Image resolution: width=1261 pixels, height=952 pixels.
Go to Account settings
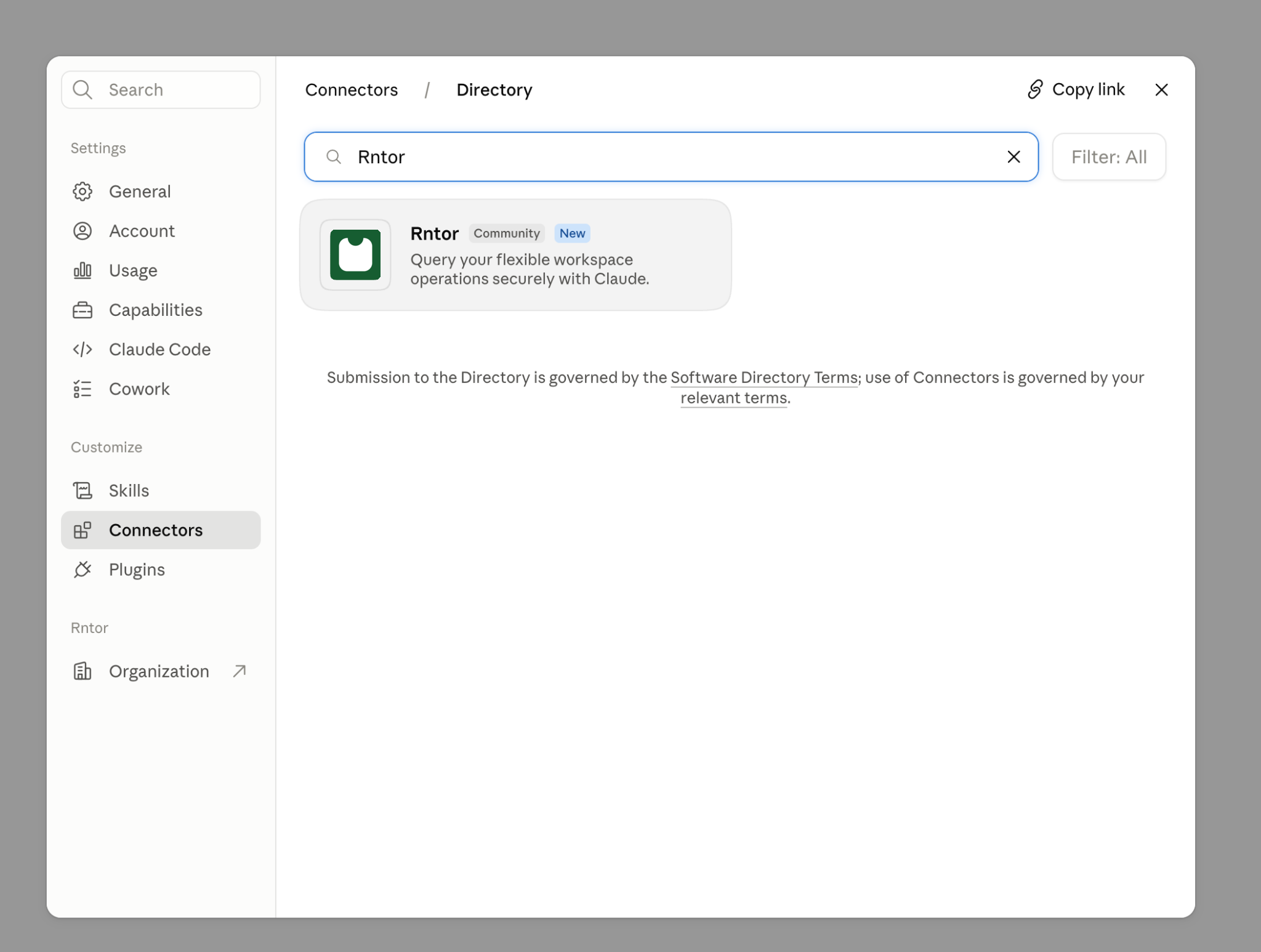[x=161, y=231]
